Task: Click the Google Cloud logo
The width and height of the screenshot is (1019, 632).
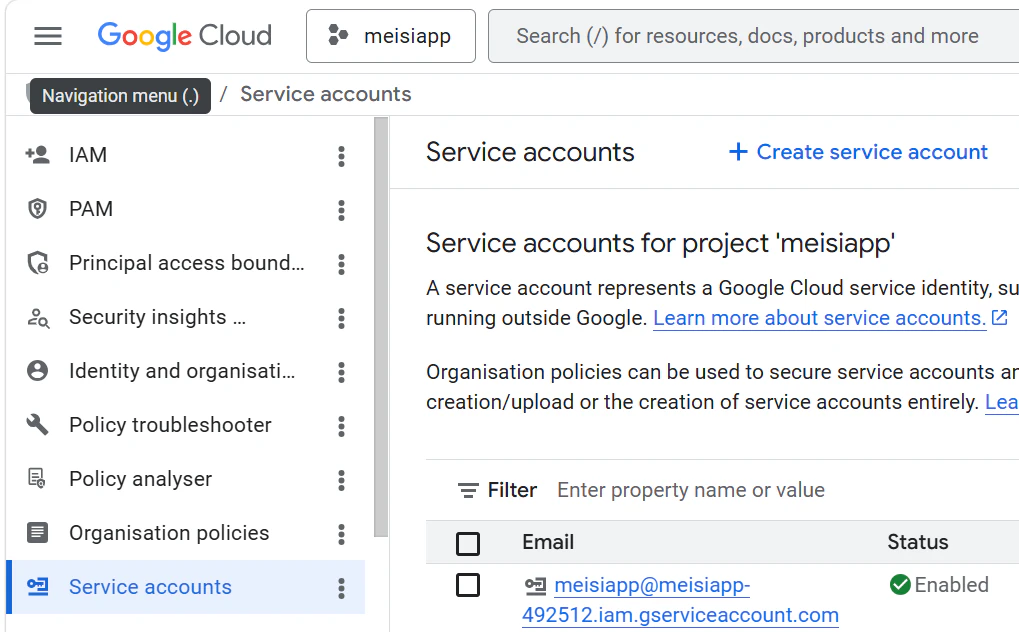Action: coord(185,36)
